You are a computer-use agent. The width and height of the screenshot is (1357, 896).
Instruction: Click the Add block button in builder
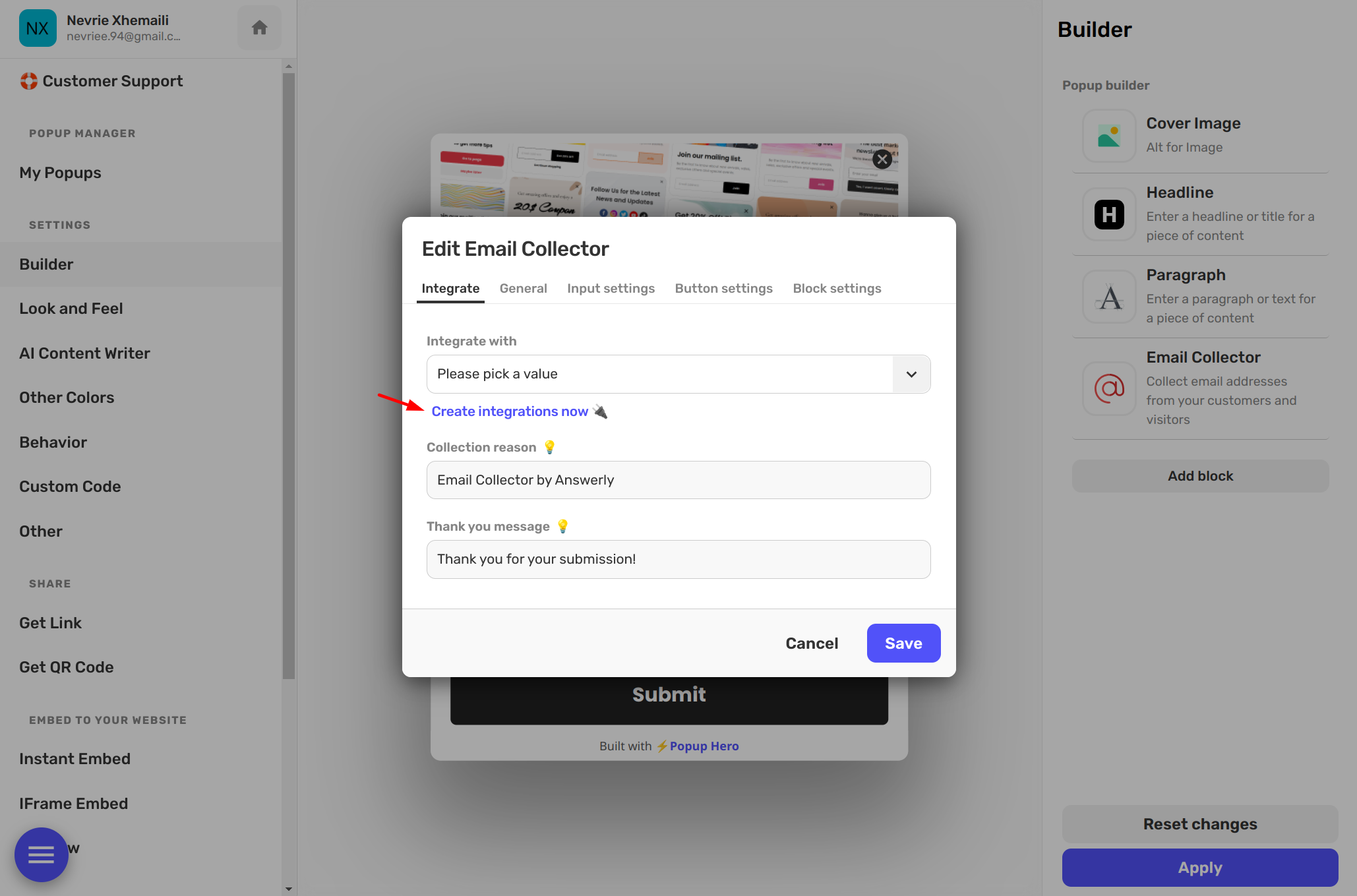click(1200, 476)
